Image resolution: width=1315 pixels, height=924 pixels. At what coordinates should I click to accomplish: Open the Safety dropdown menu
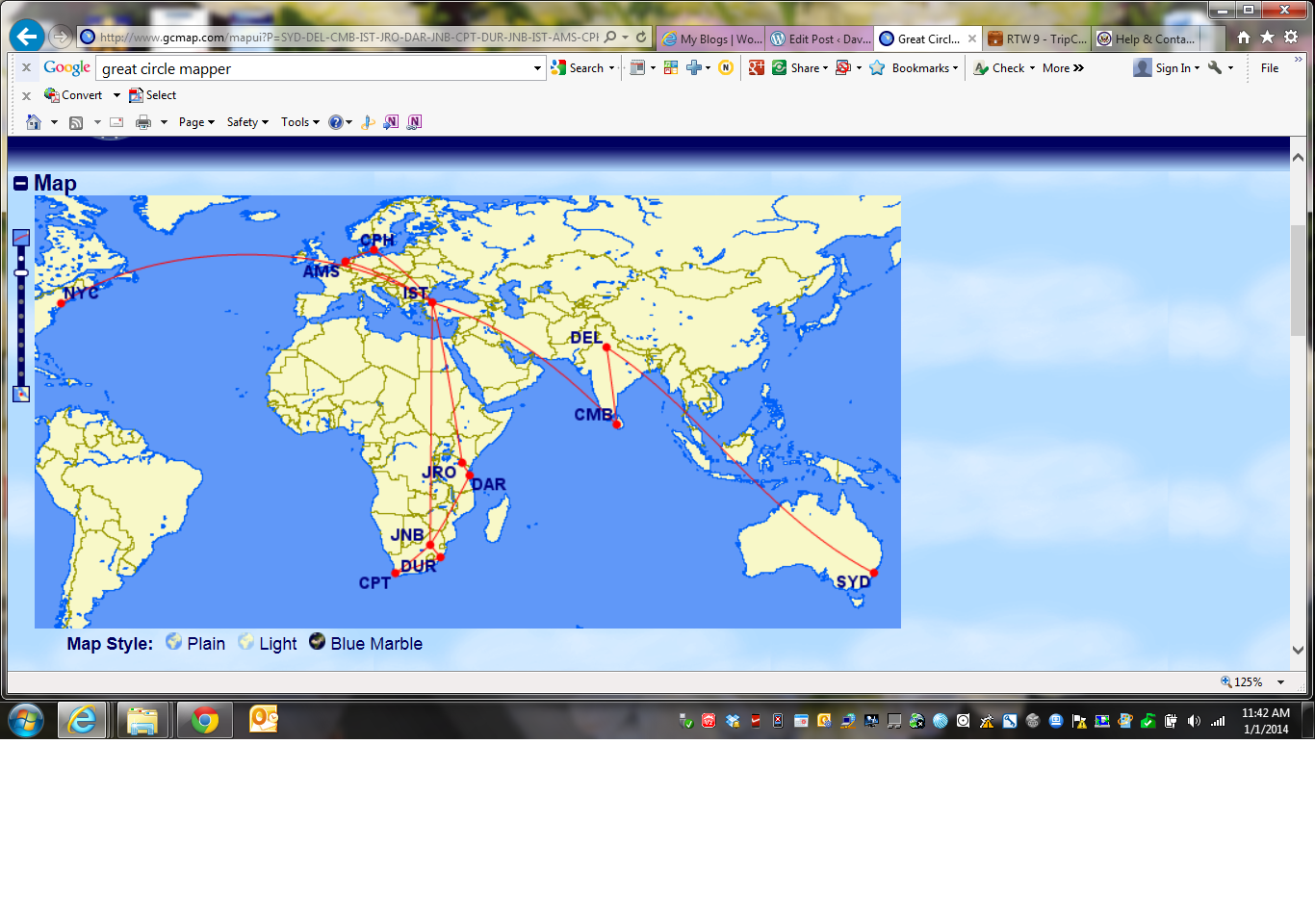point(247,122)
